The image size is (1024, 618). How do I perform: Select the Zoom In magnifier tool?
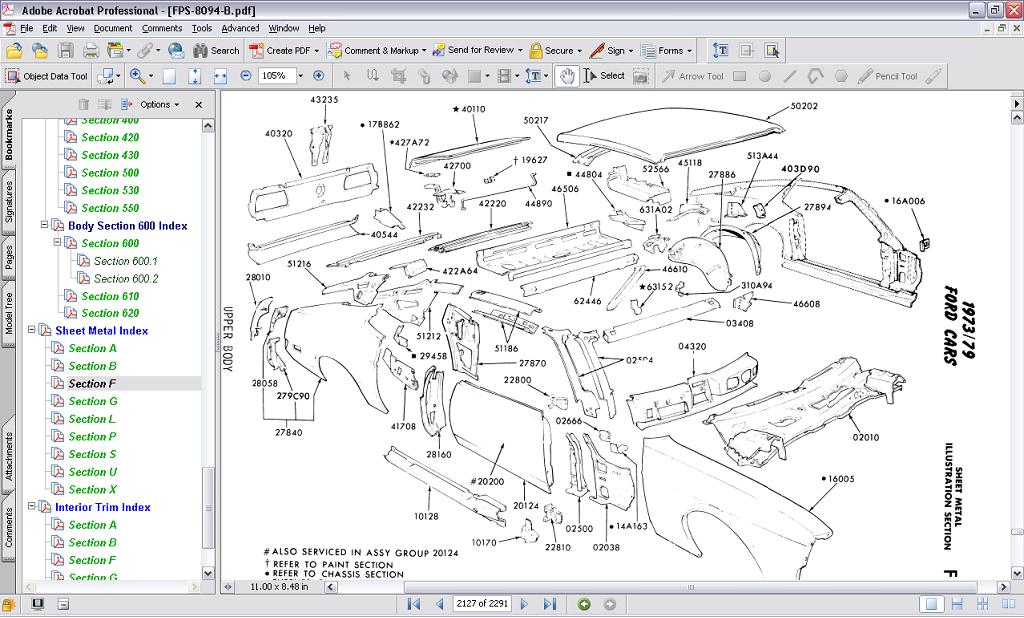pyautogui.click(x=137, y=76)
